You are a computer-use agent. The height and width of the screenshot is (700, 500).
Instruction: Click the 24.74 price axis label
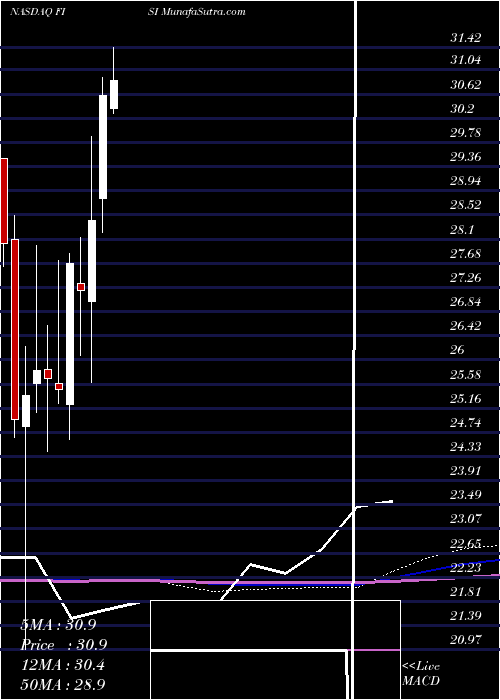pos(466,422)
